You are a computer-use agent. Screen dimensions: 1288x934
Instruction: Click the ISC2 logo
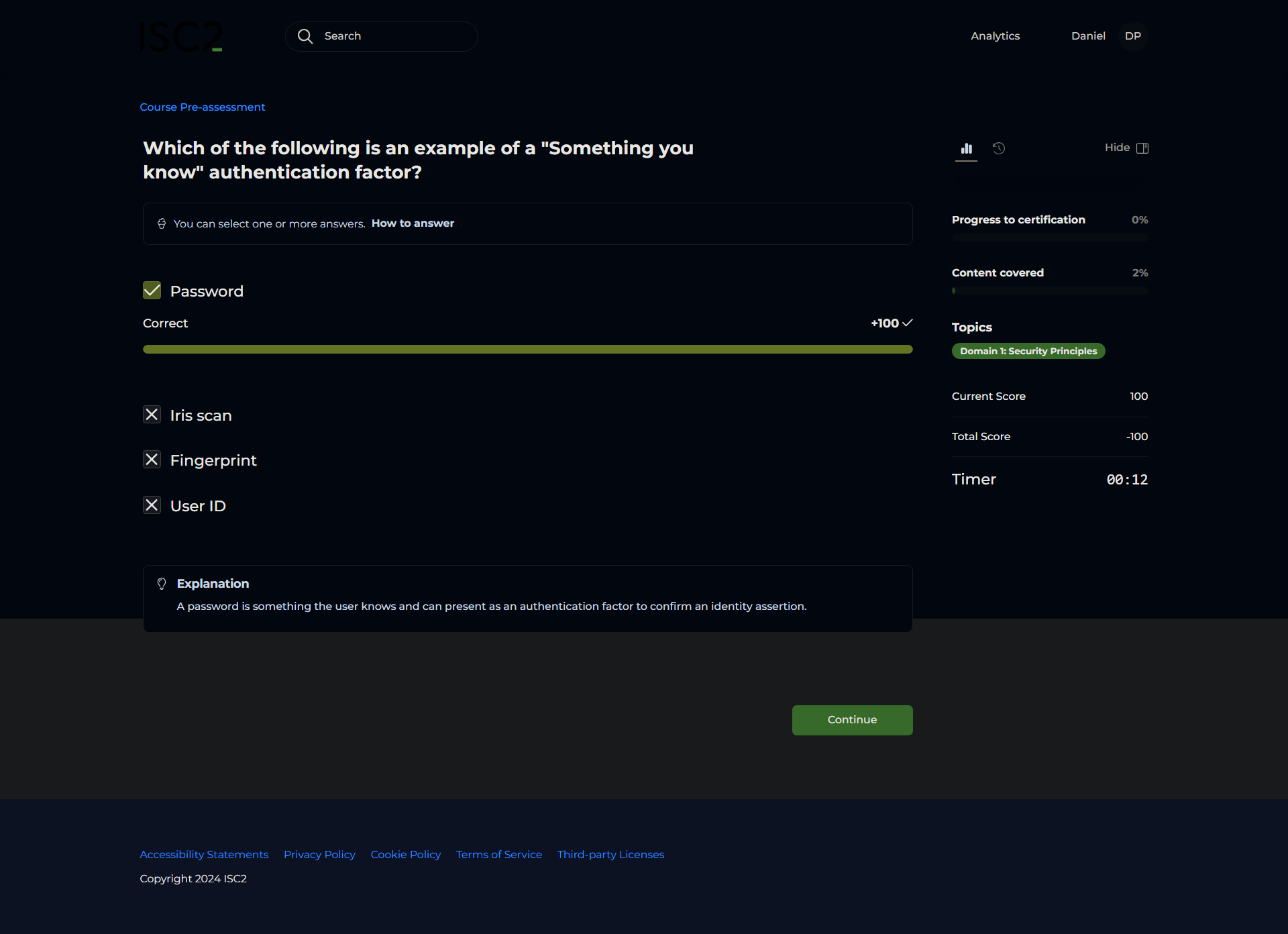coord(180,36)
